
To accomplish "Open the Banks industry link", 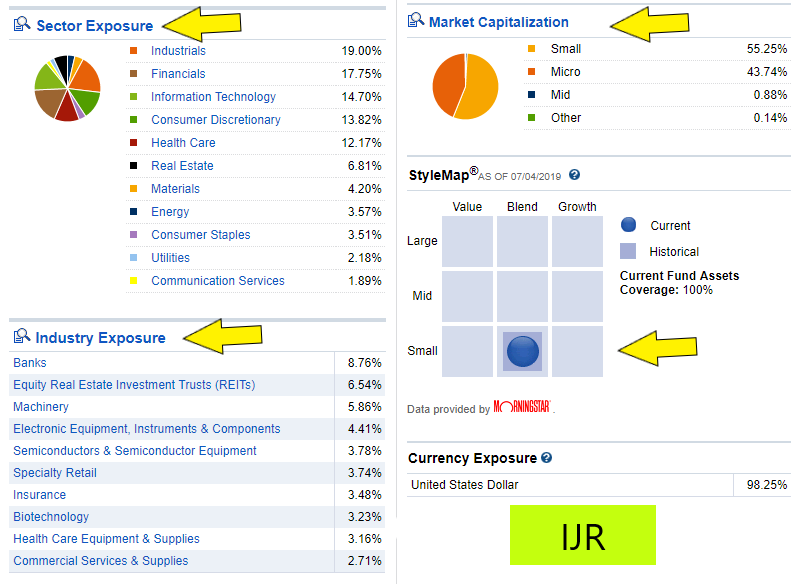I will [x=30, y=363].
